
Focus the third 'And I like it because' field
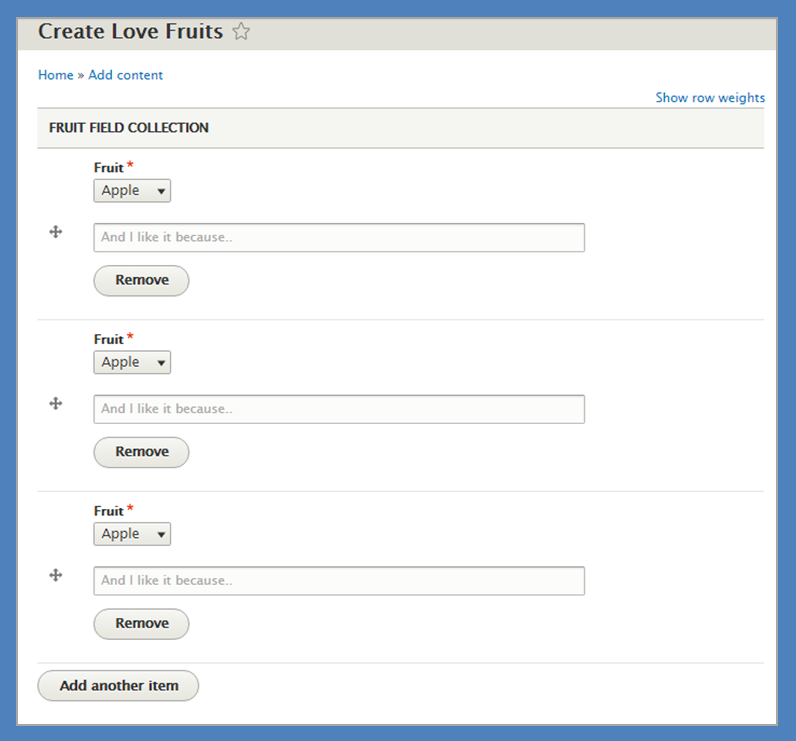pos(339,581)
